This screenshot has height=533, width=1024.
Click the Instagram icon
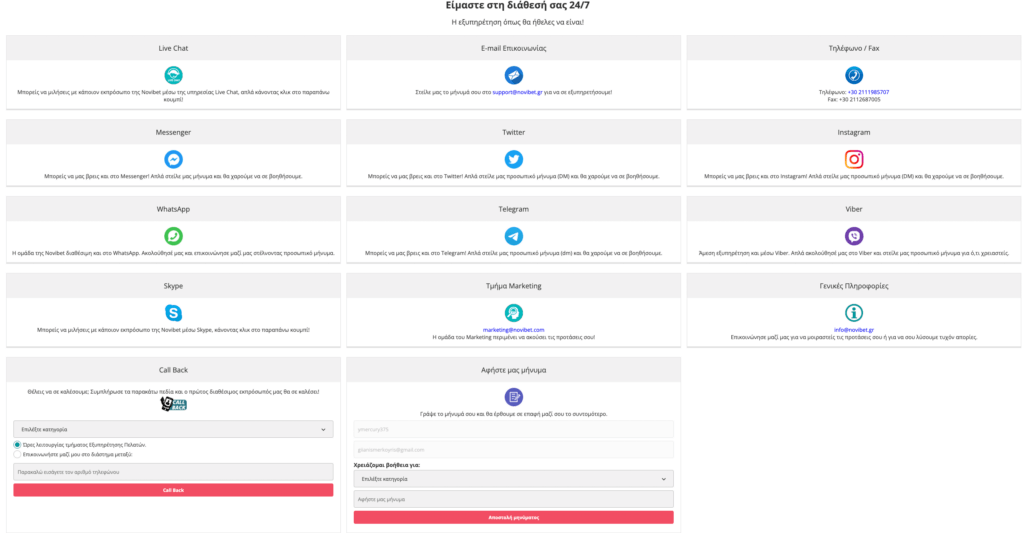854,159
